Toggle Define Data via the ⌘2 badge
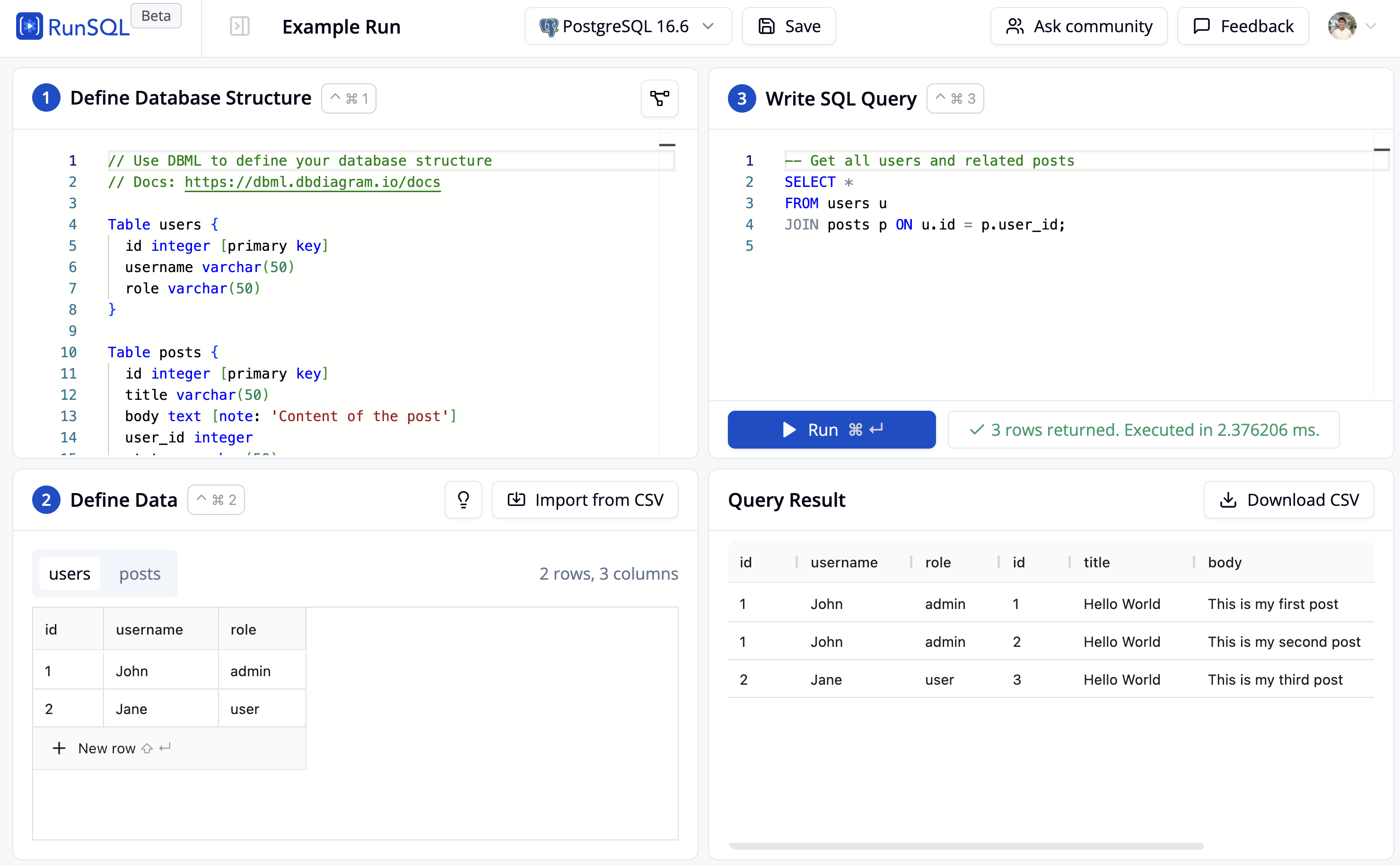The width and height of the screenshot is (1400, 865). coord(216,499)
